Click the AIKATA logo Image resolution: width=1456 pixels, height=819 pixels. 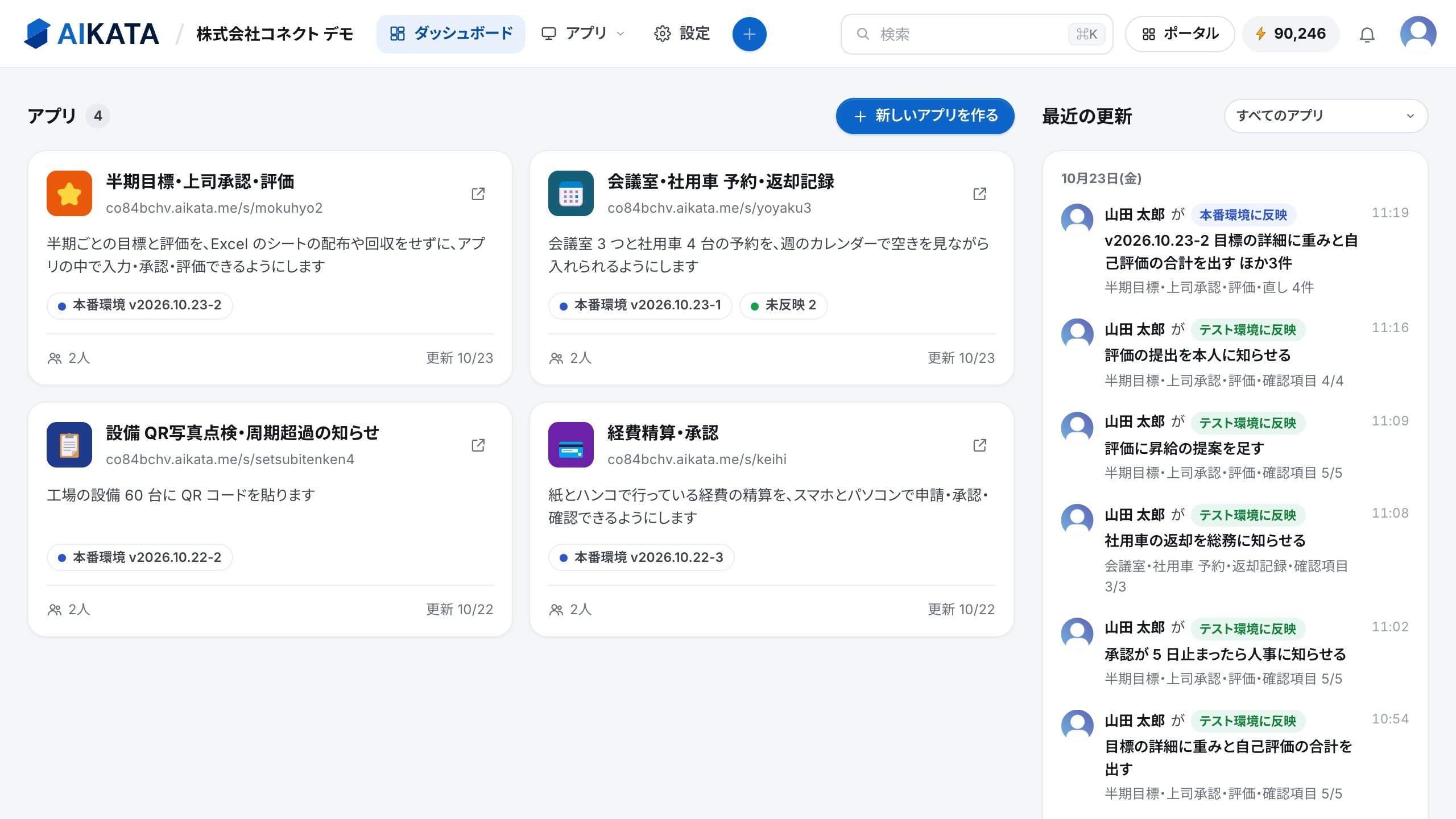pyautogui.click(x=91, y=34)
